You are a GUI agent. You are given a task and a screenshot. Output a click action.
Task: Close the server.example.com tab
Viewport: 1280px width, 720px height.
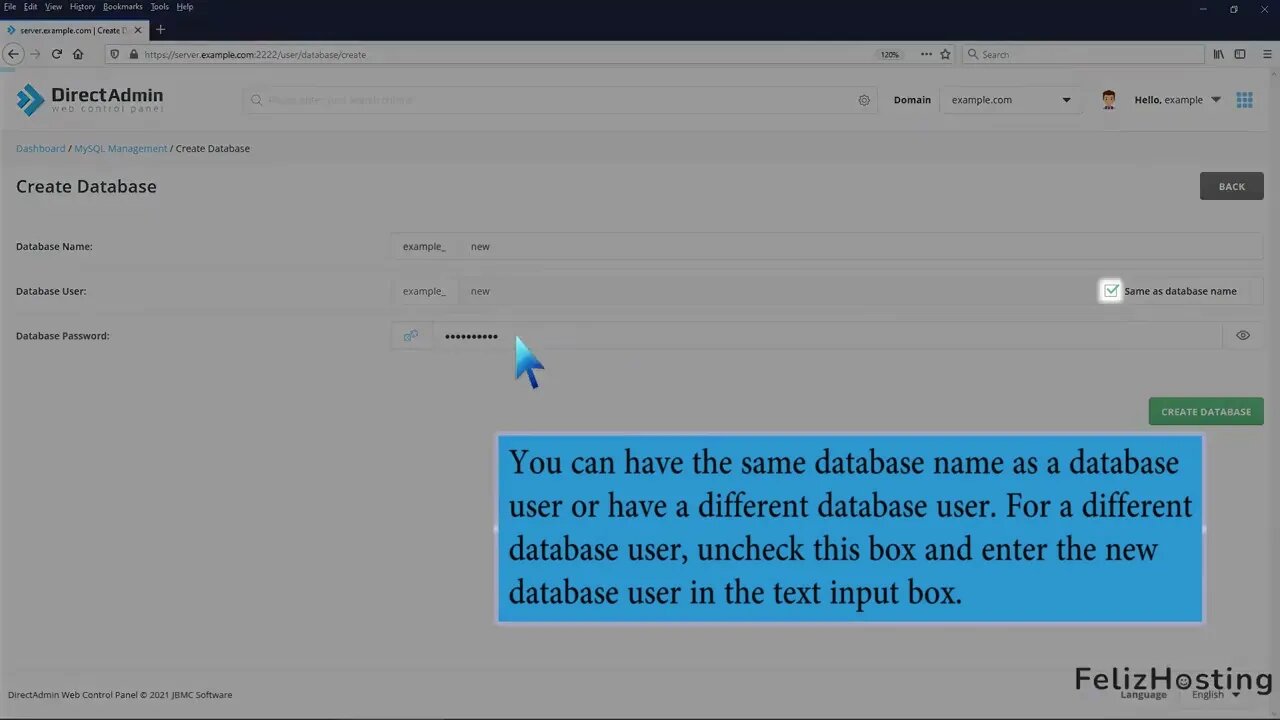coord(138,30)
